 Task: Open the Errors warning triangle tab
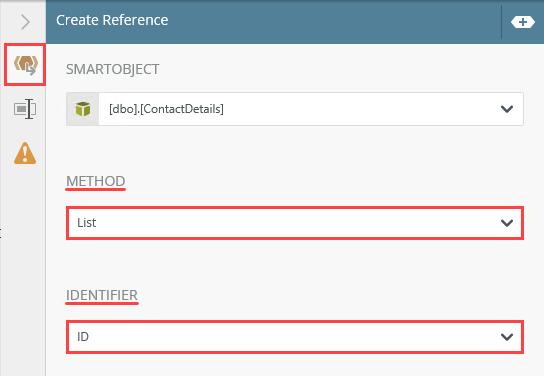(25, 153)
